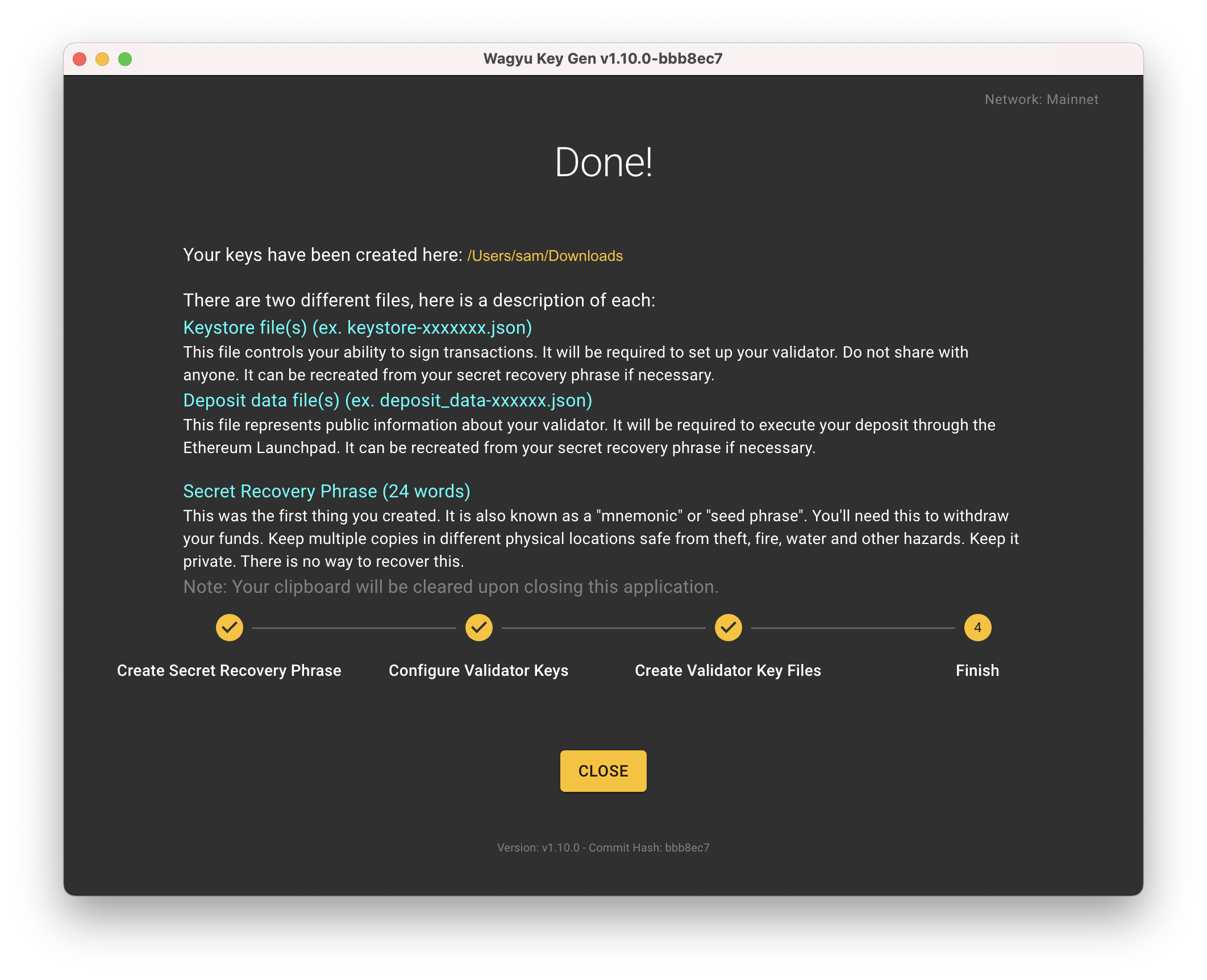Viewport: 1207px width, 980px height.
Task: Click the version and commit hash footer
Action: (603, 848)
